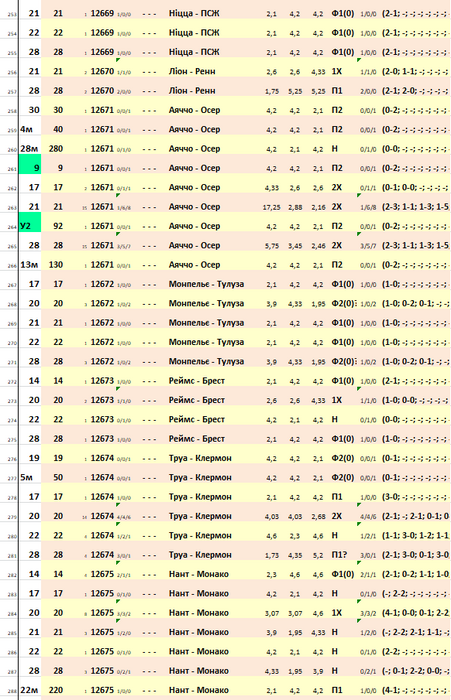
Task: Click the scores cell starting (4-1; 0-0; 0-1
Action: pyautogui.click(x=415, y=613)
